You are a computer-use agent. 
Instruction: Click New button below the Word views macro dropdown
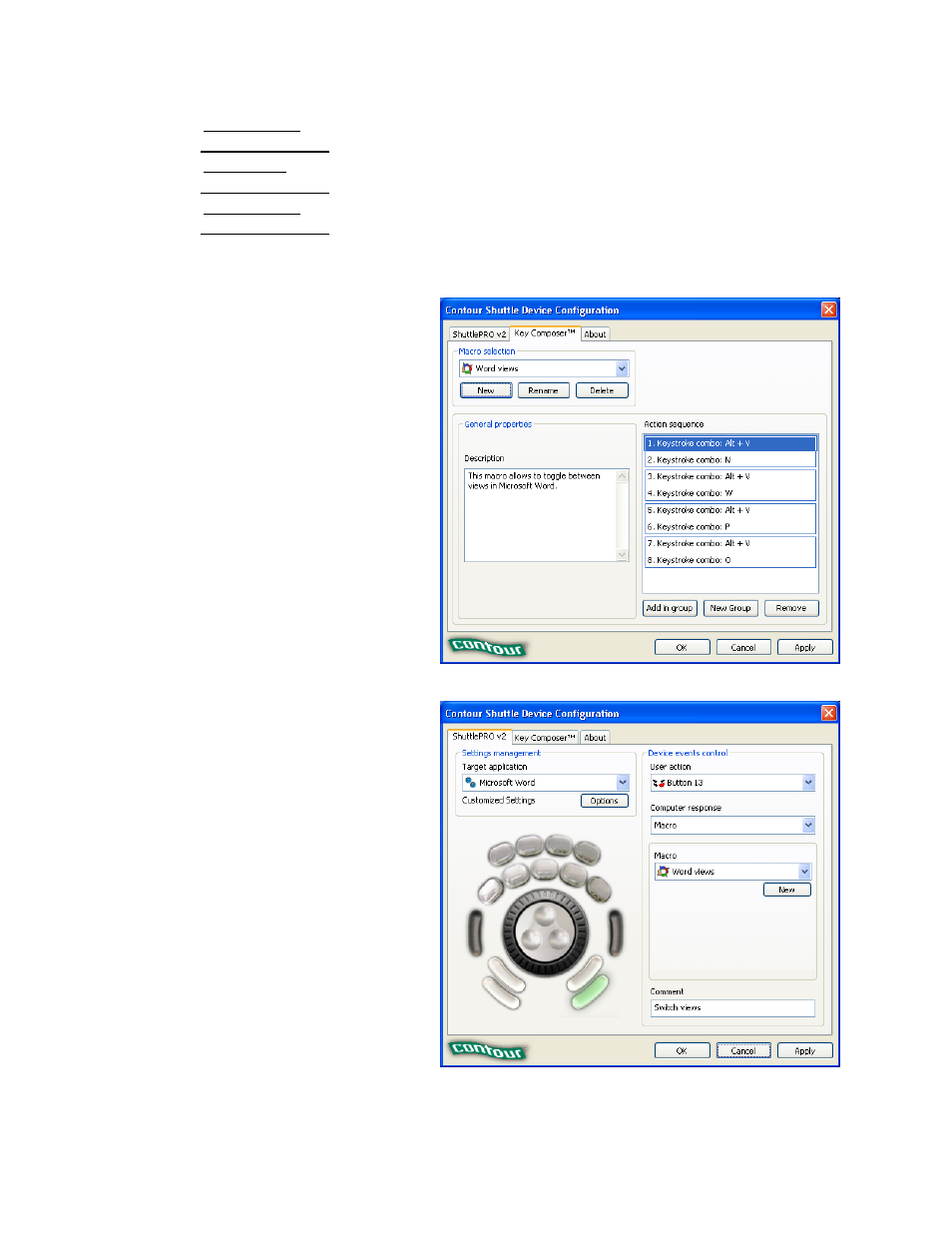[x=787, y=890]
